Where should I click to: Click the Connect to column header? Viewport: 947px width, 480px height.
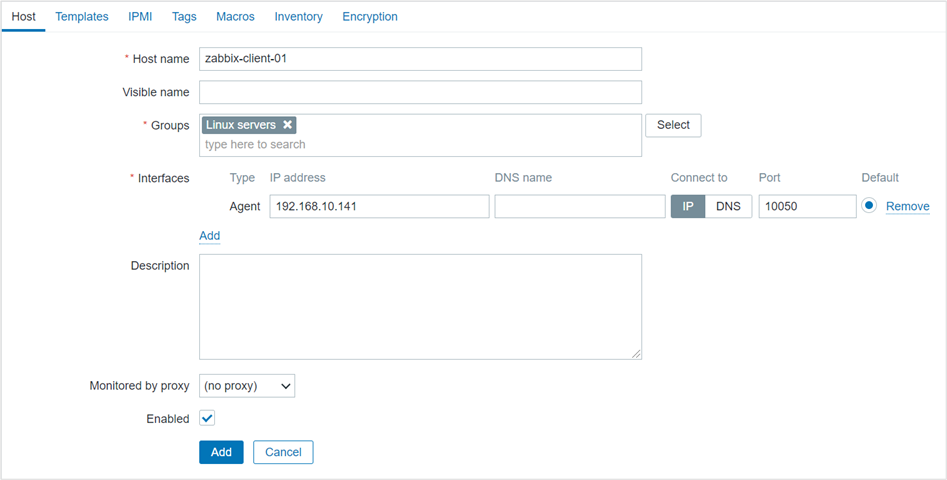(699, 178)
